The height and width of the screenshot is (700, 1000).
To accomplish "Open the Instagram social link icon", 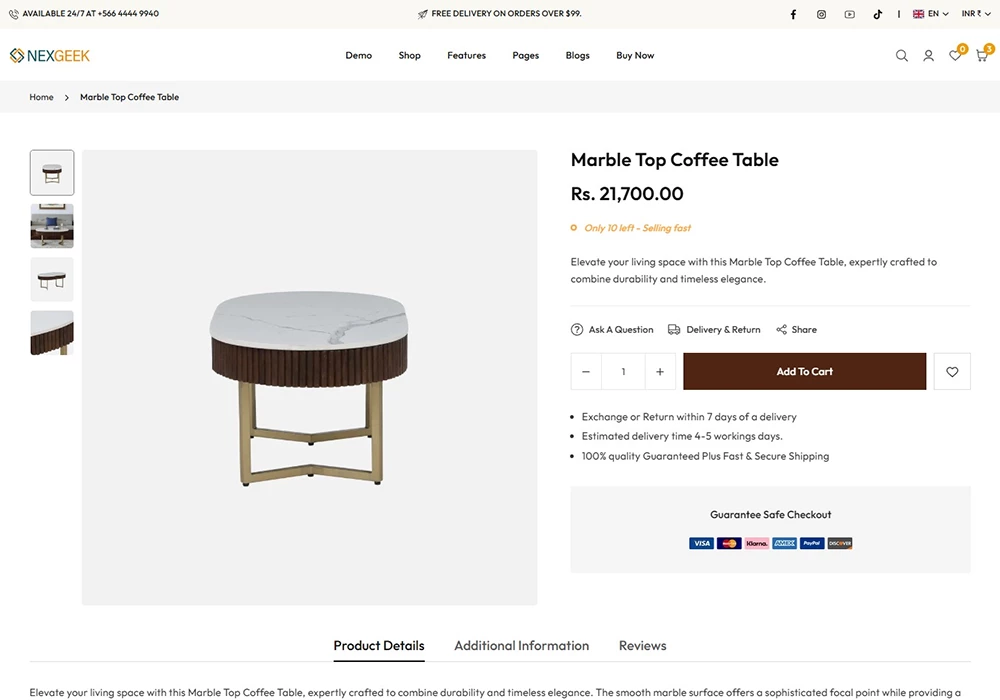I will point(821,14).
